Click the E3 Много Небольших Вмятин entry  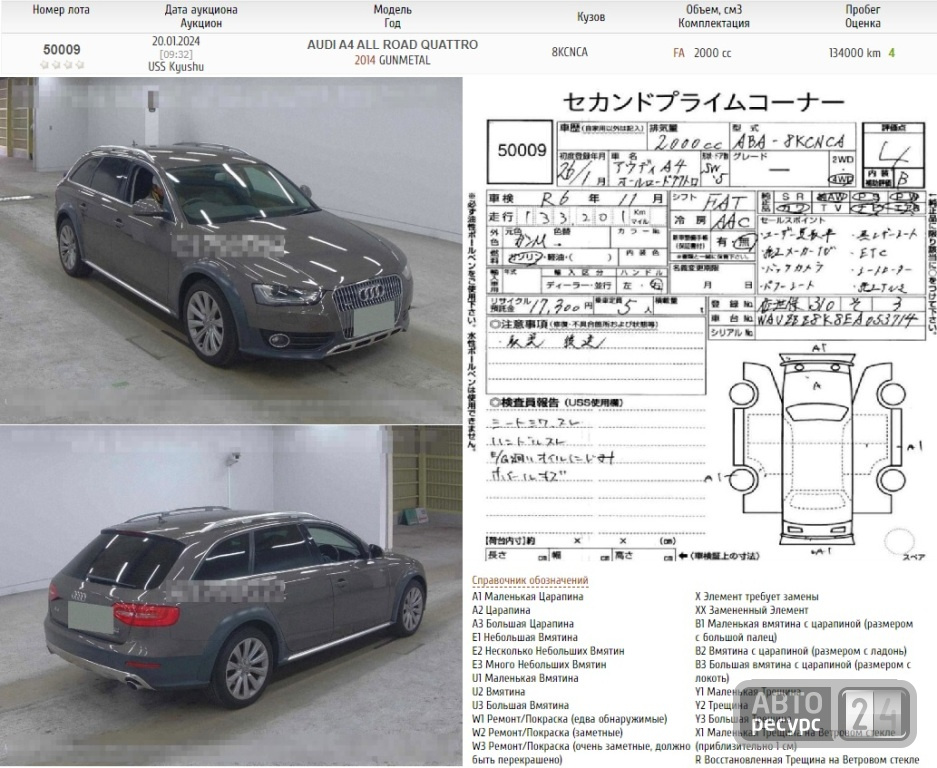point(539,665)
